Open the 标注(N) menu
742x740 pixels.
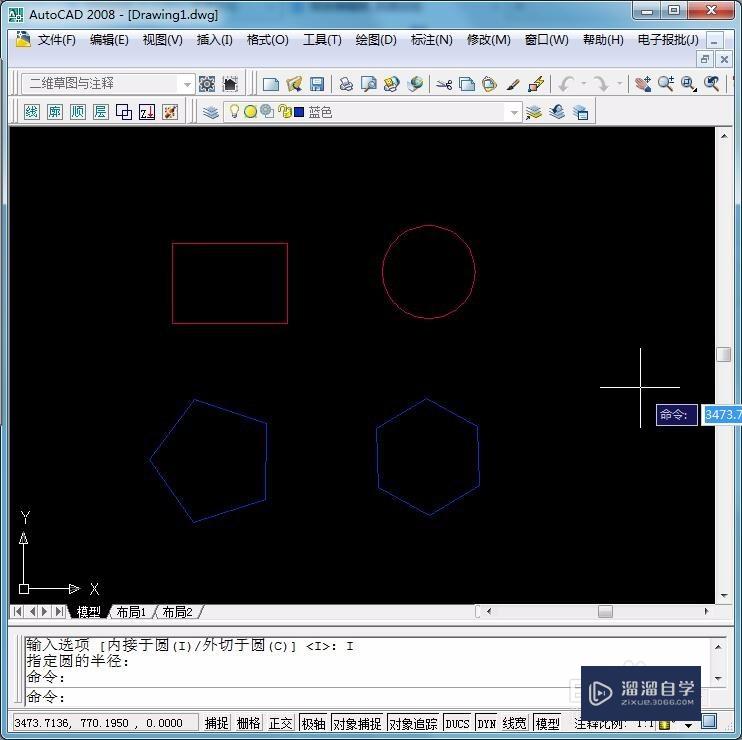coord(432,40)
